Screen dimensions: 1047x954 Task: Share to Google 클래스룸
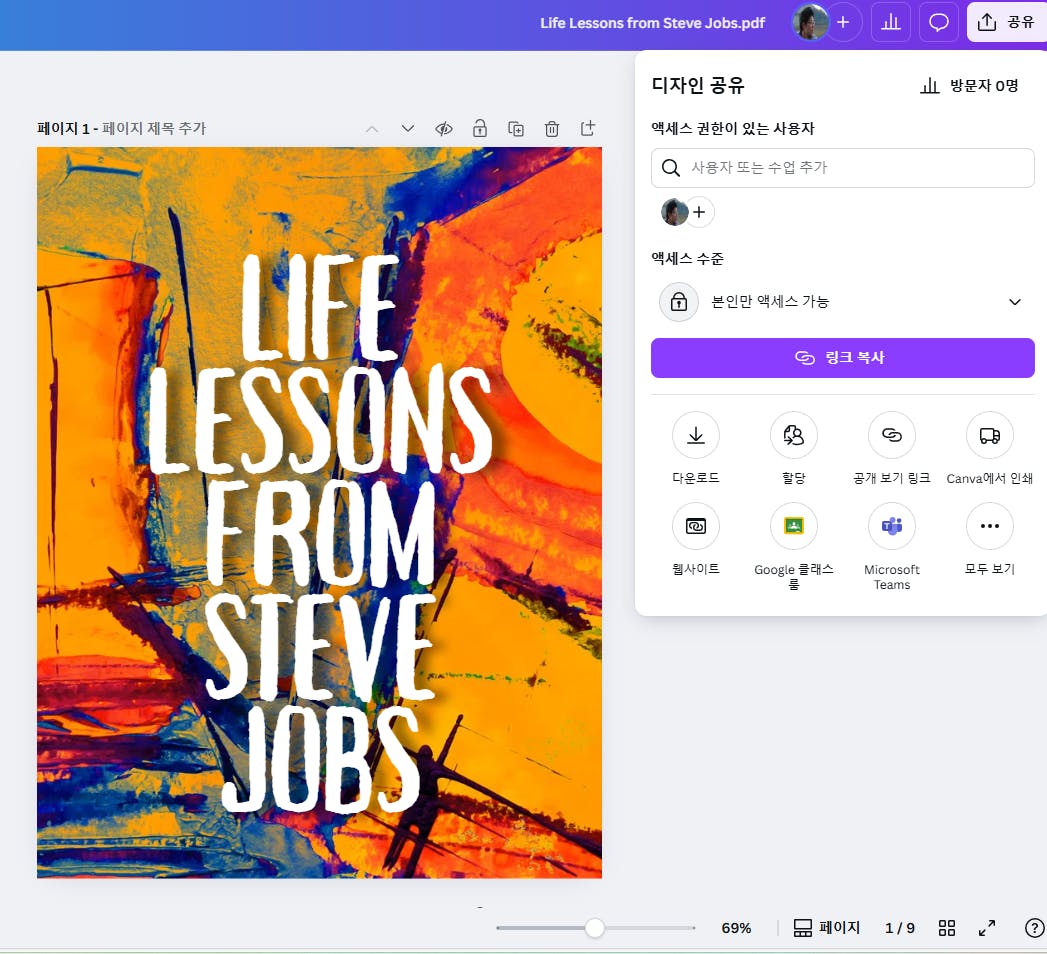pos(794,526)
